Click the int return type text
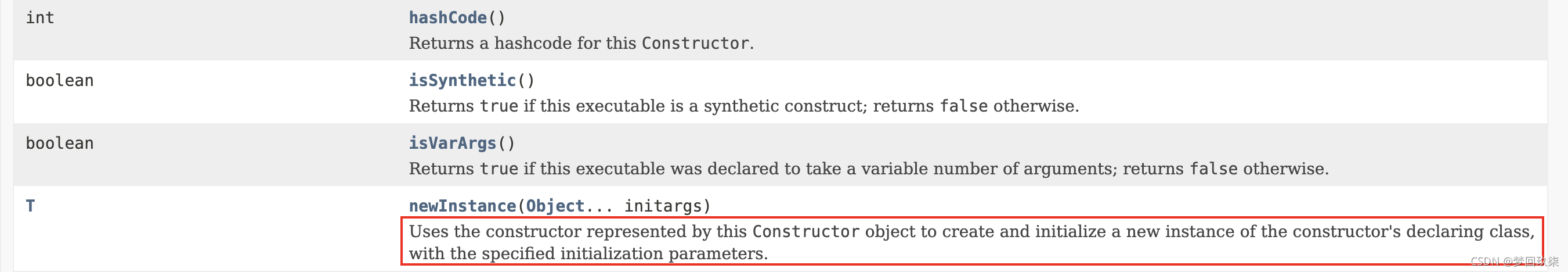Screen dimensions: 1568x272 click(40, 17)
